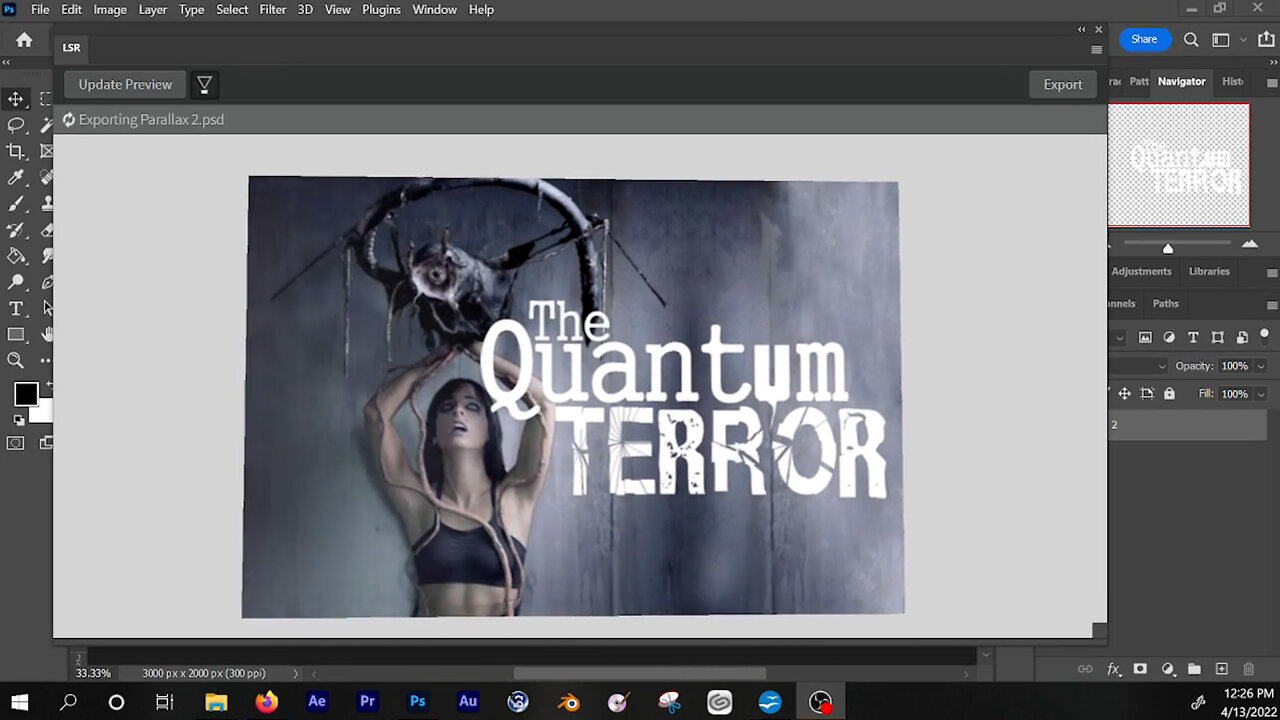Click the Export button
The image size is (1280, 720).
click(1063, 84)
